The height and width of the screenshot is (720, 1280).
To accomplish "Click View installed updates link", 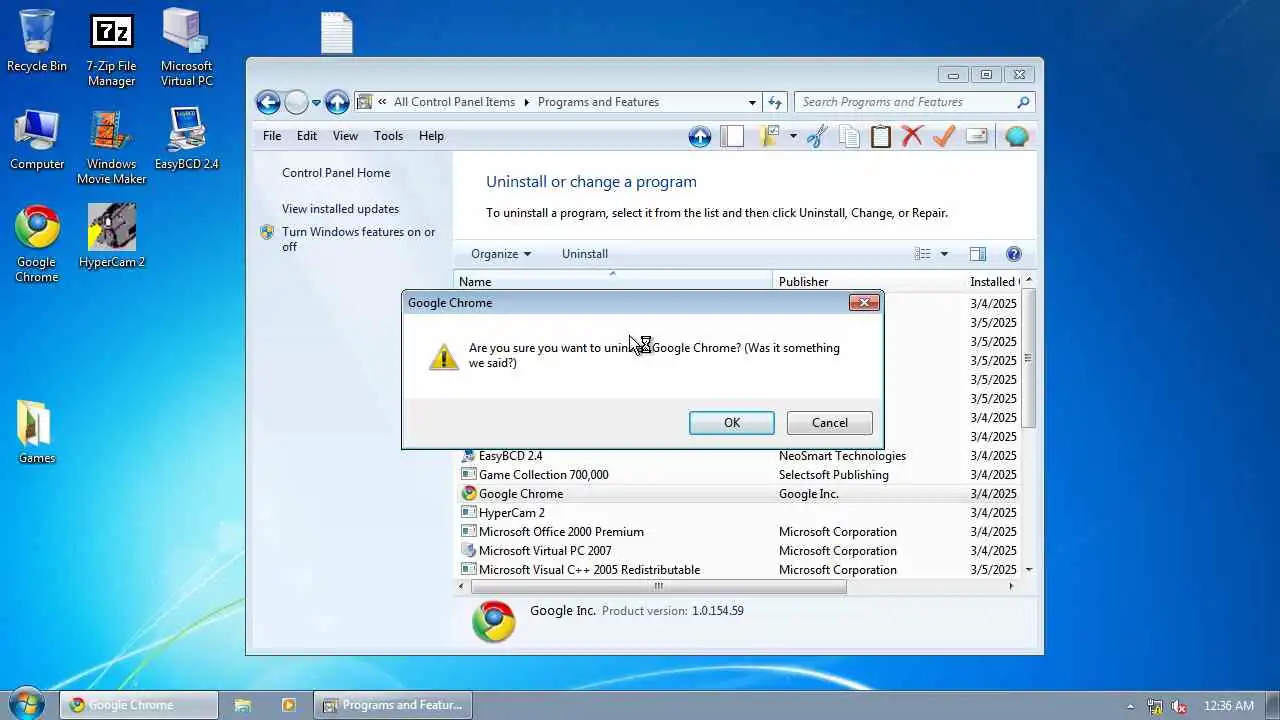I will click(x=340, y=209).
